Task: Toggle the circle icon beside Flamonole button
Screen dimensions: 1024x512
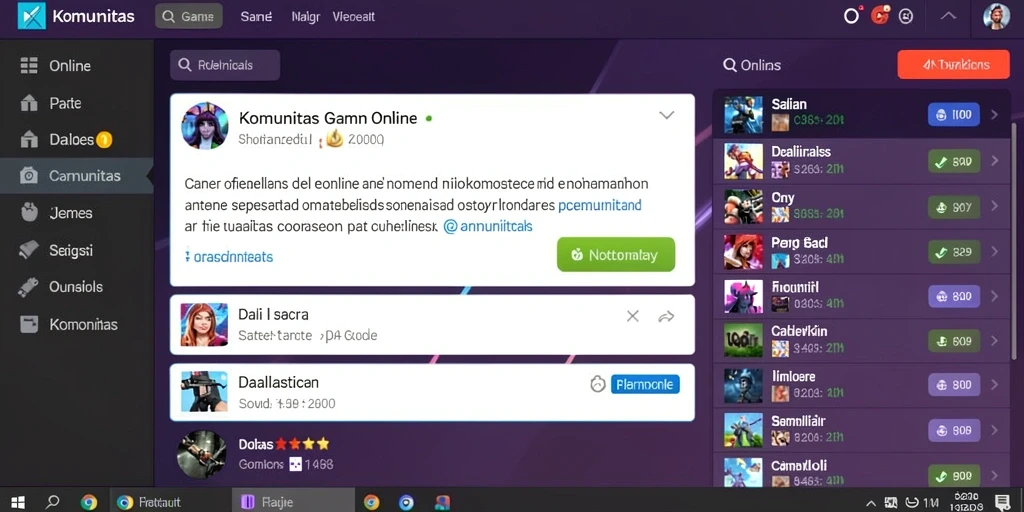Action: pos(598,385)
